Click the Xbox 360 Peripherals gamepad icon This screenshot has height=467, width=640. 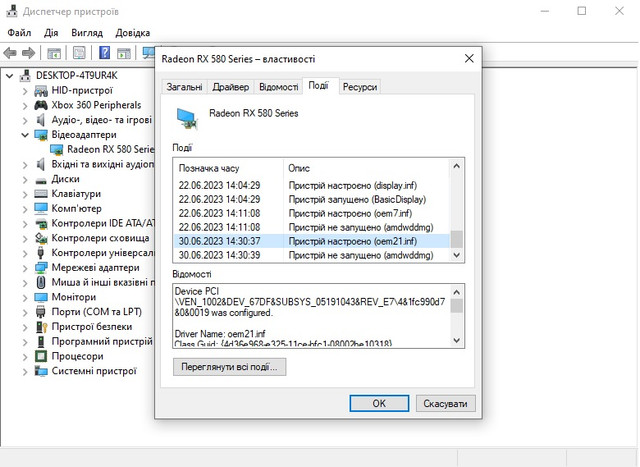point(41,105)
